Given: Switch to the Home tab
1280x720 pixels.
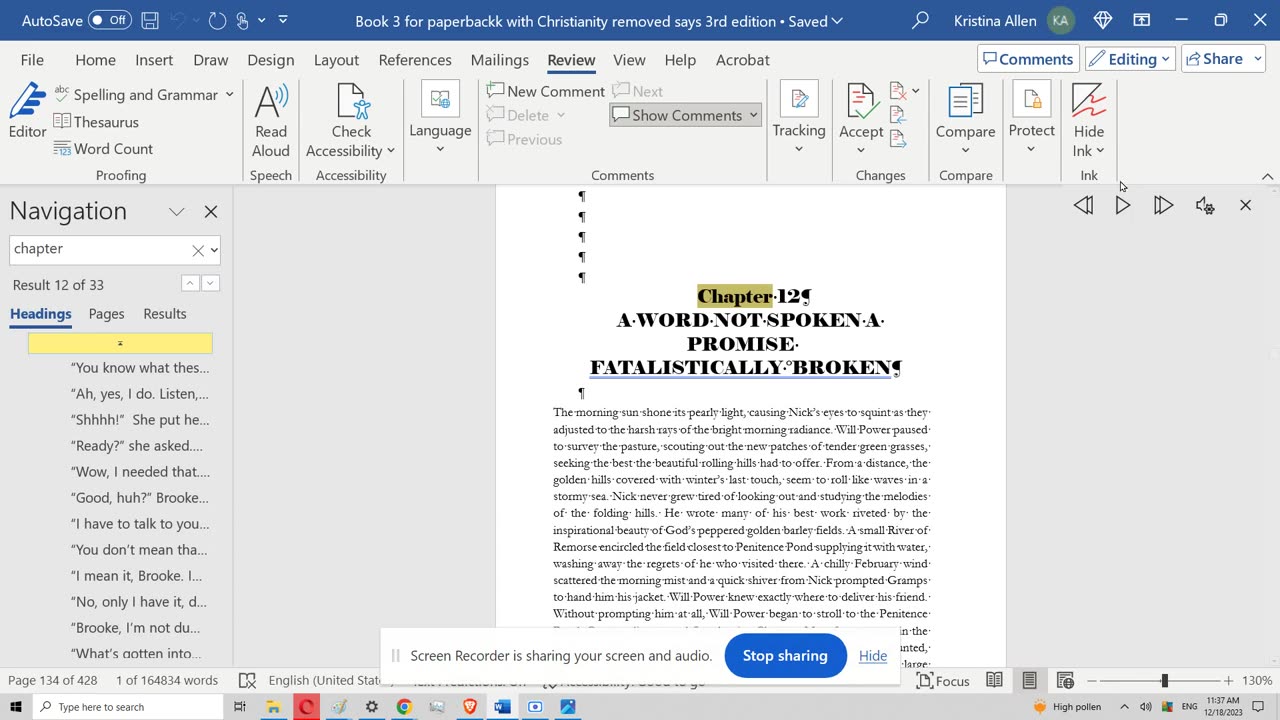Looking at the screenshot, I should click(95, 60).
